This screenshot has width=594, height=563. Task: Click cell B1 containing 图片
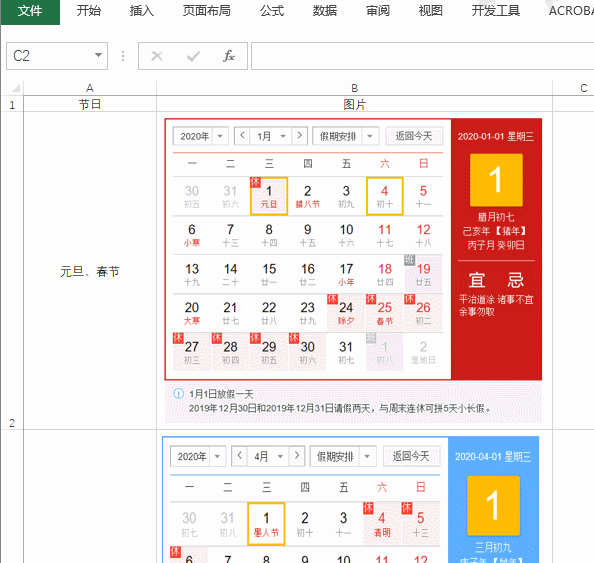(354, 104)
